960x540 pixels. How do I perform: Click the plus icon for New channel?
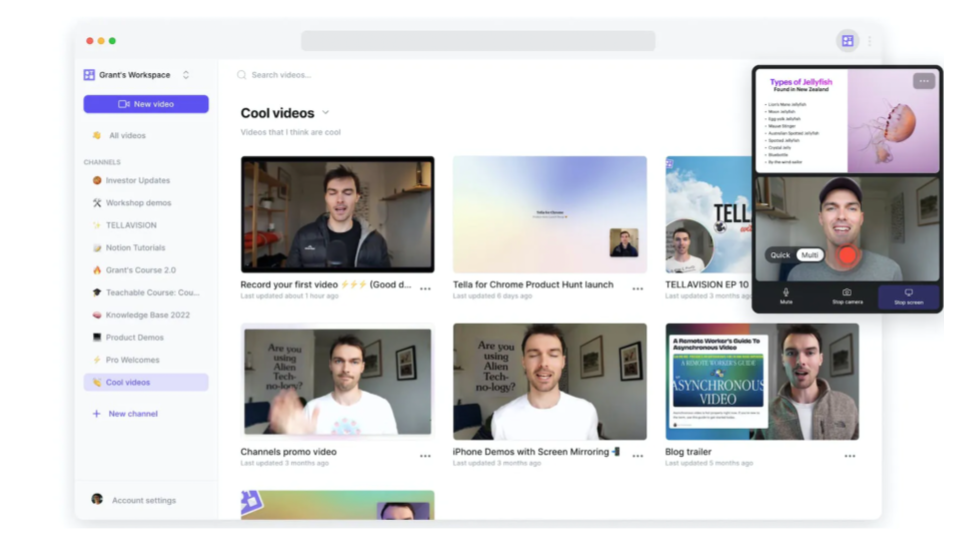coord(96,414)
